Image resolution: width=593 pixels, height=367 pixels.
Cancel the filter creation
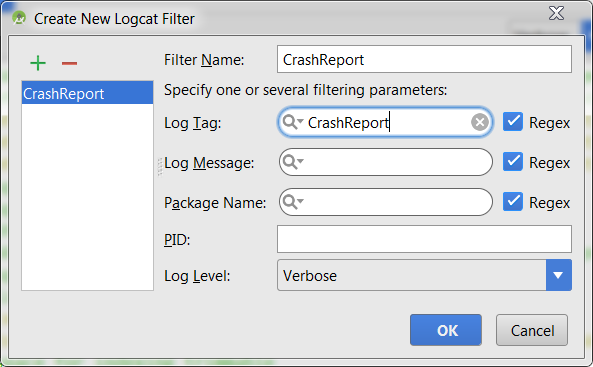532,330
